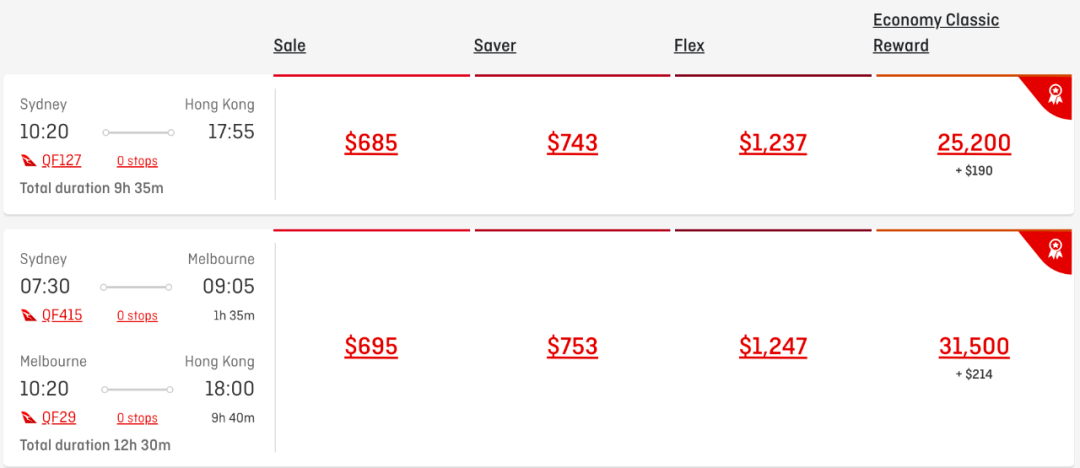Viewport: 1080px width, 468px height.
Task: Open flight details for QF127
Action: tap(61, 161)
